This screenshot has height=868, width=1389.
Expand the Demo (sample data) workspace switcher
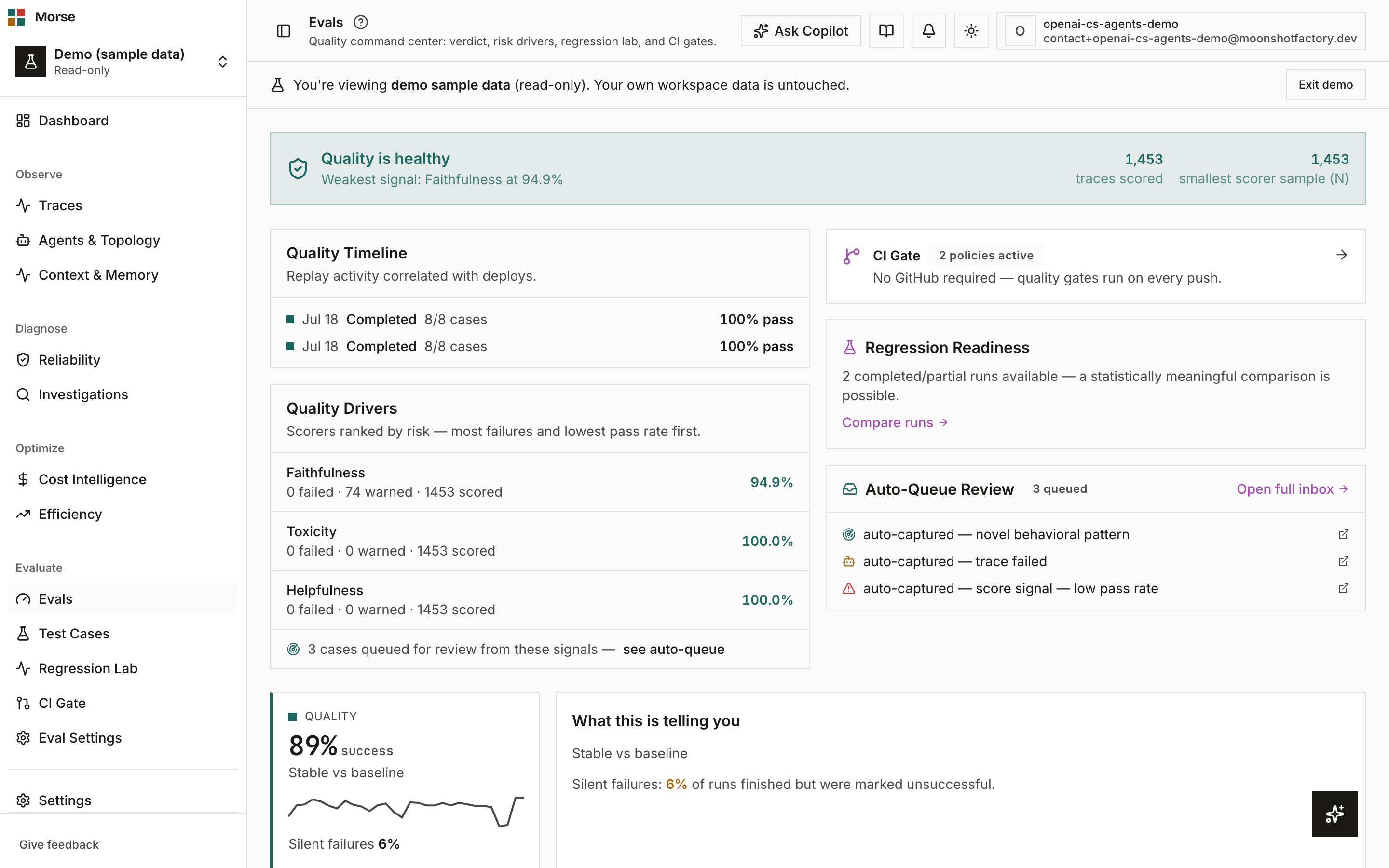[223, 62]
